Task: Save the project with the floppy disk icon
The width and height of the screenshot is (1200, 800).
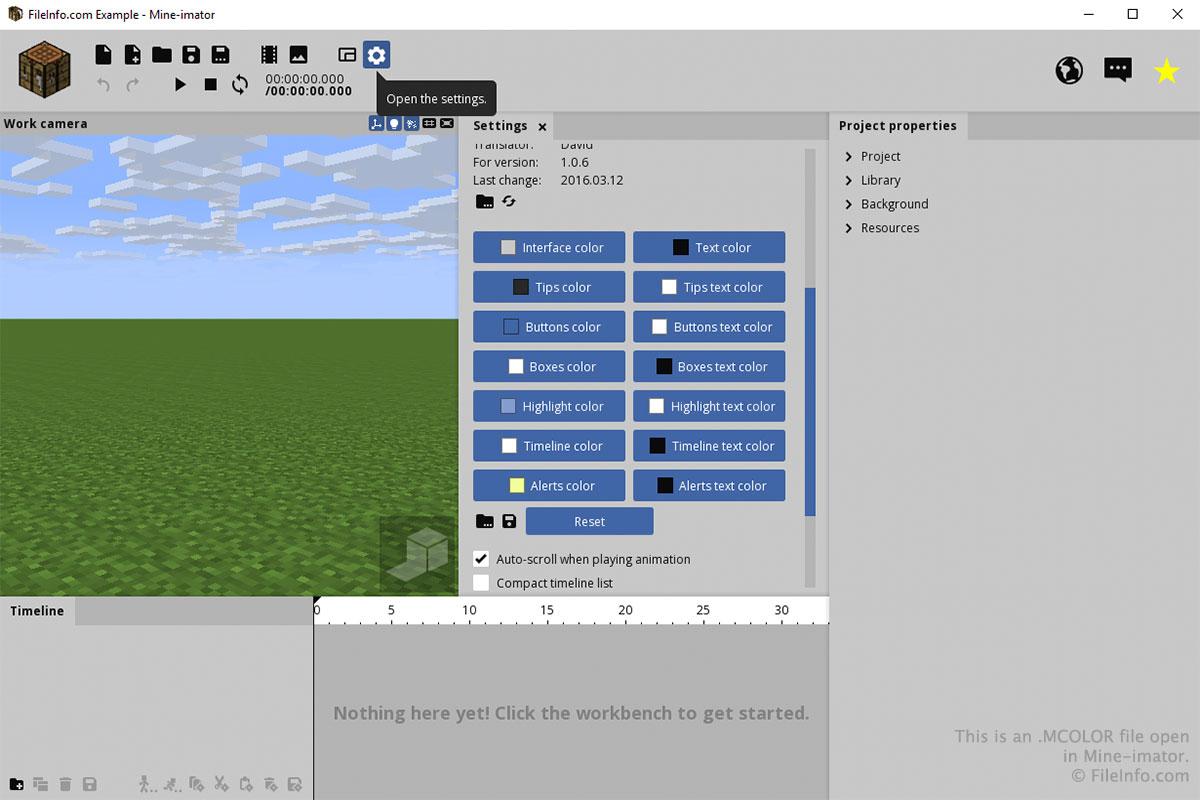Action: point(191,55)
